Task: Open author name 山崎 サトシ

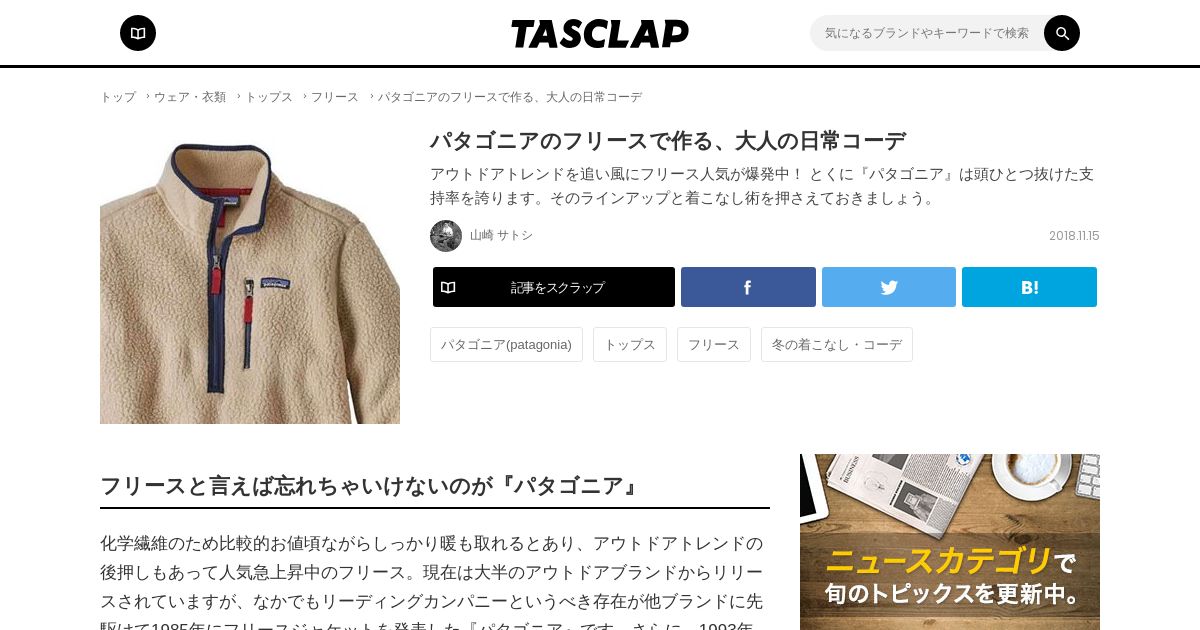Action: (501, 236)
